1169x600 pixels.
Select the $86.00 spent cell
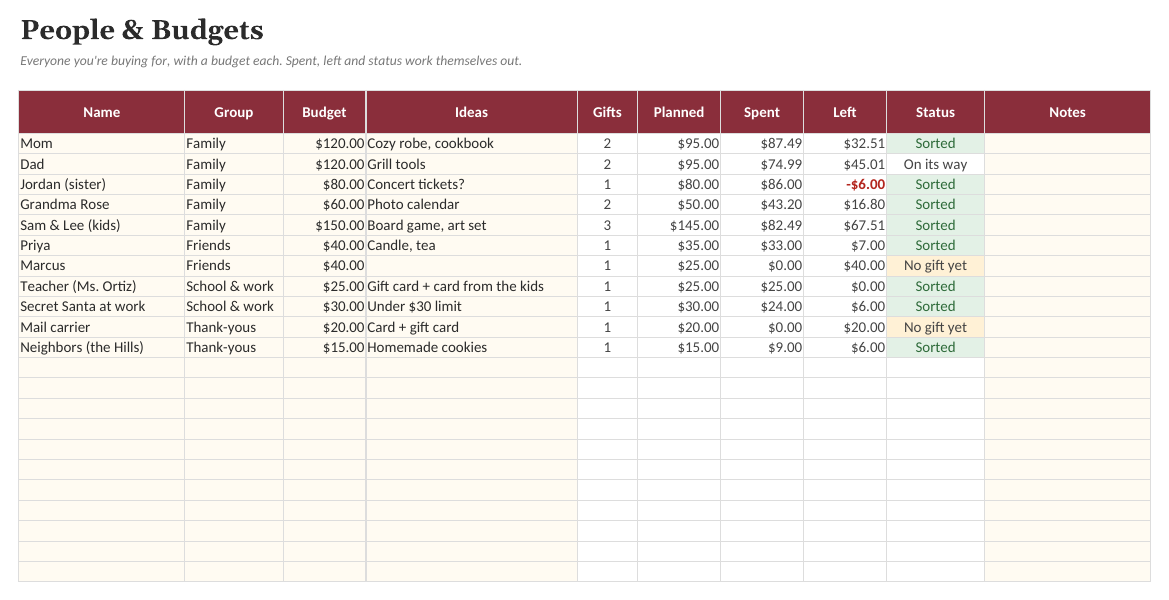coord(761,184)
